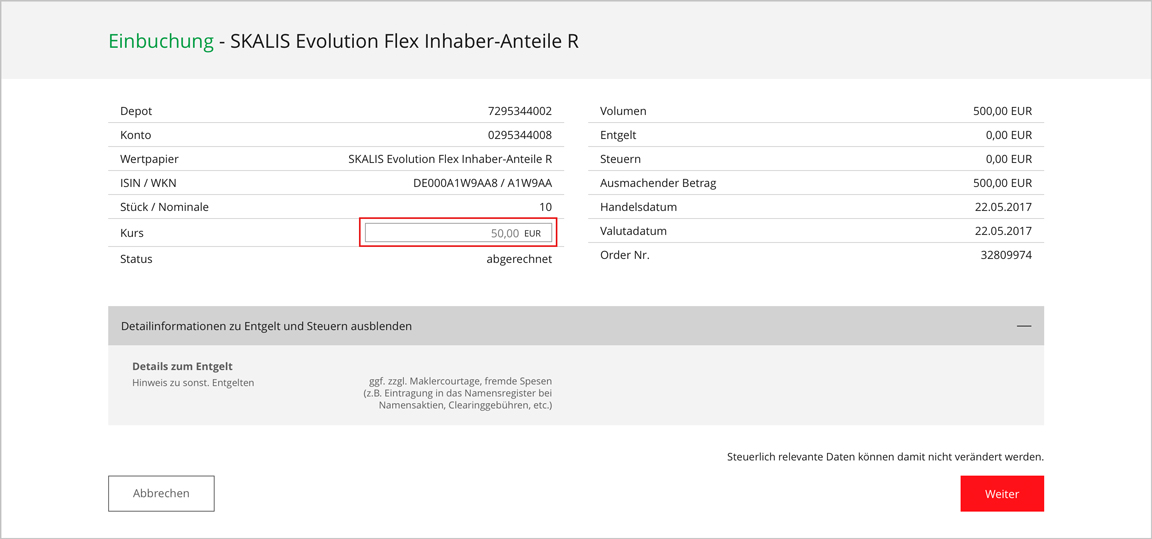The width and height of the screenshot is (1152, 539).
Task: Click the Status row label
Action: [136, 259]
